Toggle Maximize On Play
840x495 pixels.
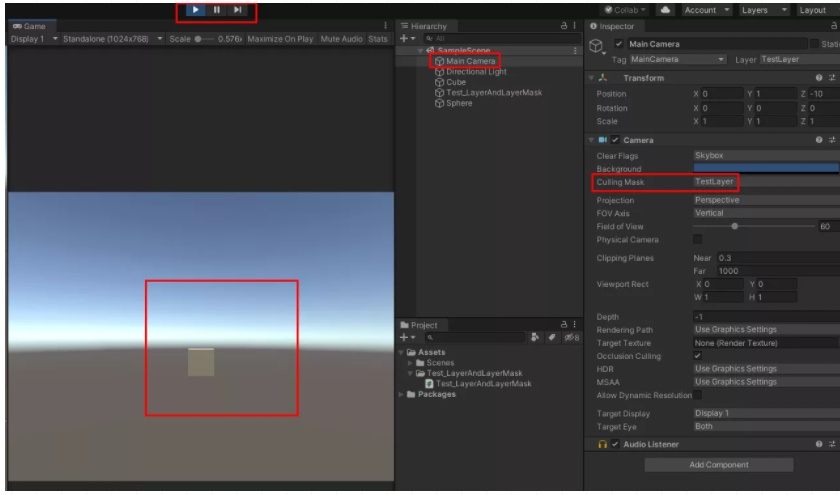point(280,39)
